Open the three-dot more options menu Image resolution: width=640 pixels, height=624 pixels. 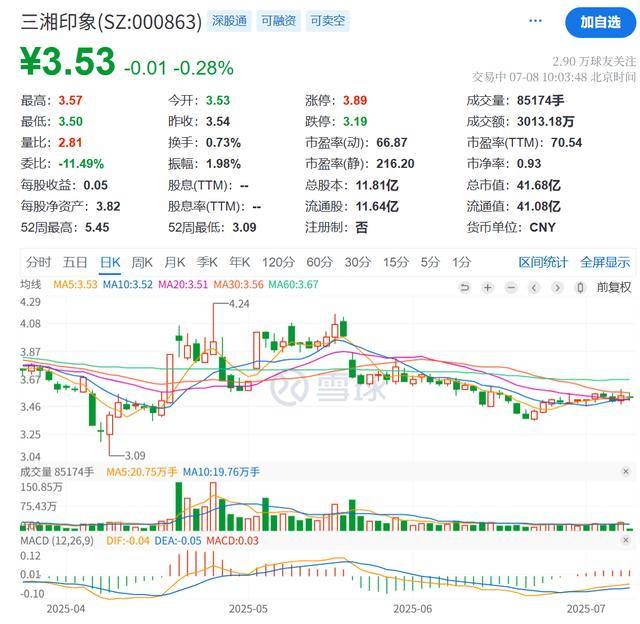pos(535,21)
